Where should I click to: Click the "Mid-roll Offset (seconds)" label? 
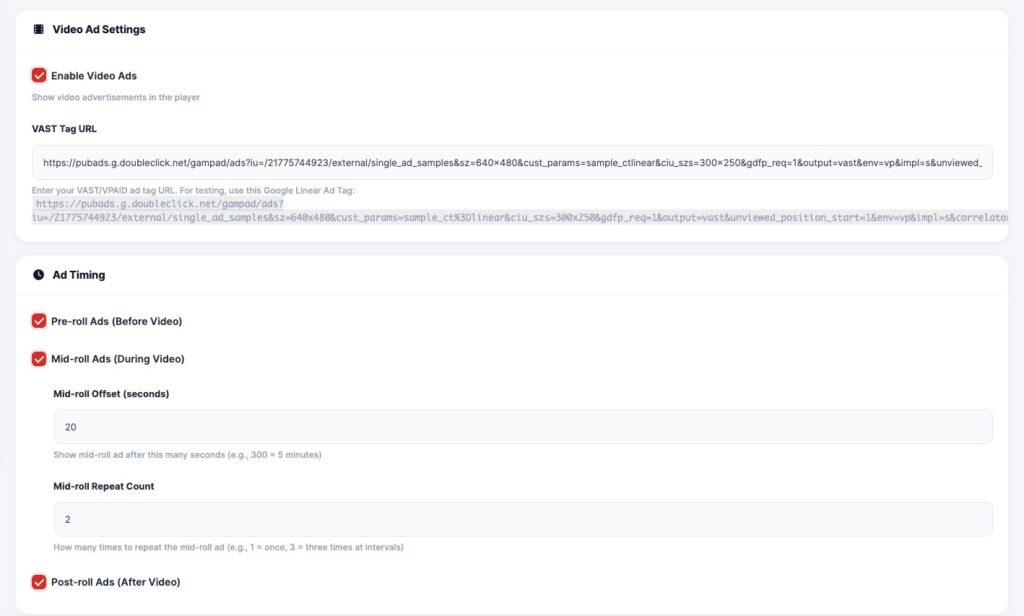[111, 394]
